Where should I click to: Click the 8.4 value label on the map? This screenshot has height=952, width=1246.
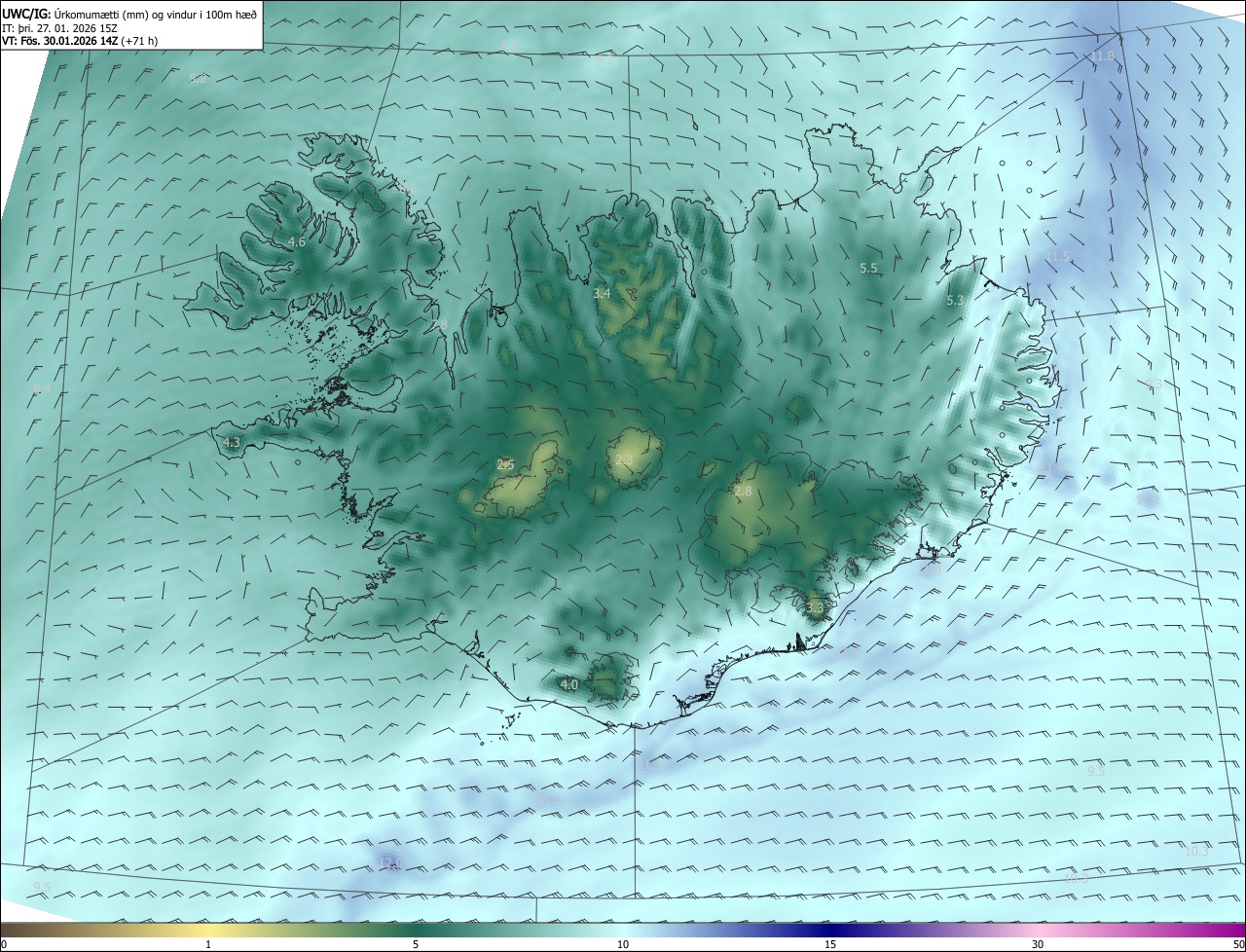(41, 388)
